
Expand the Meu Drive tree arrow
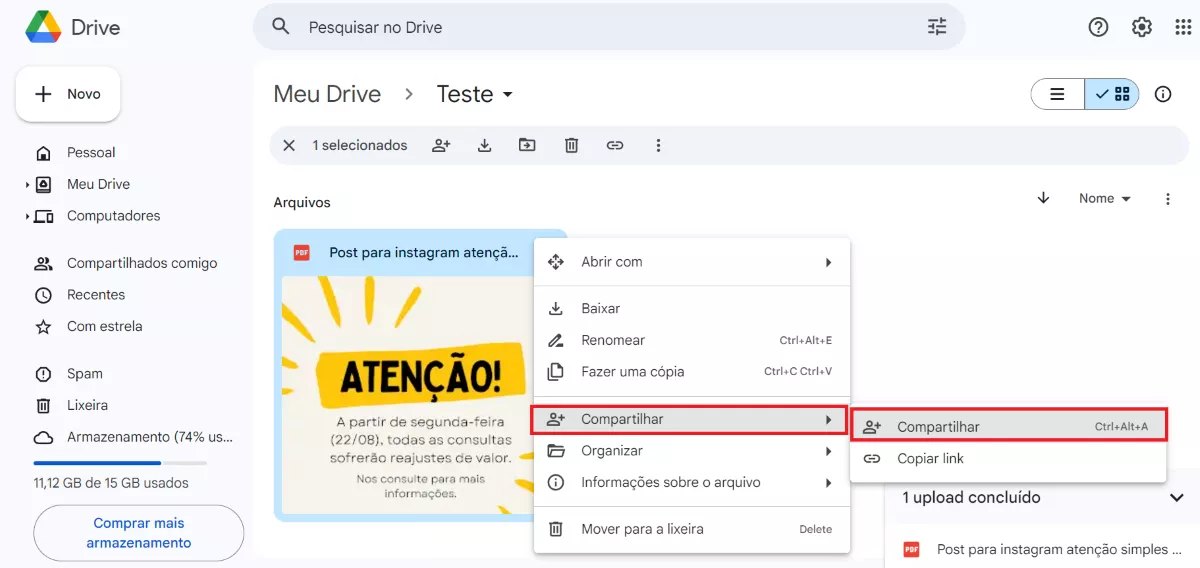(x=28, y=185)
